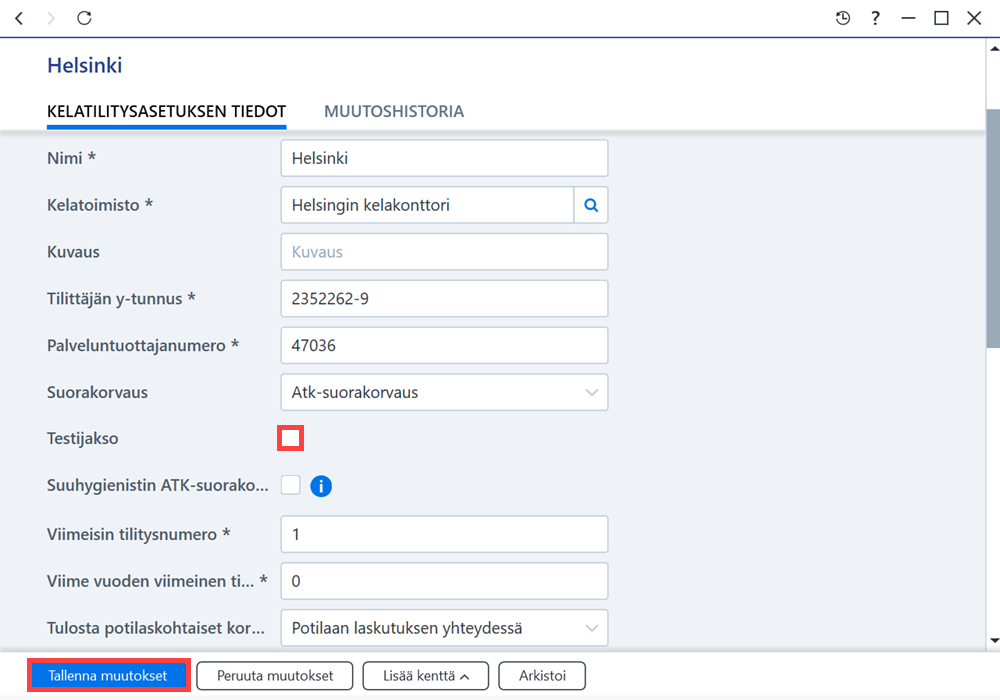Click the Peruuta muutokset button

click(x=275, y=676)
